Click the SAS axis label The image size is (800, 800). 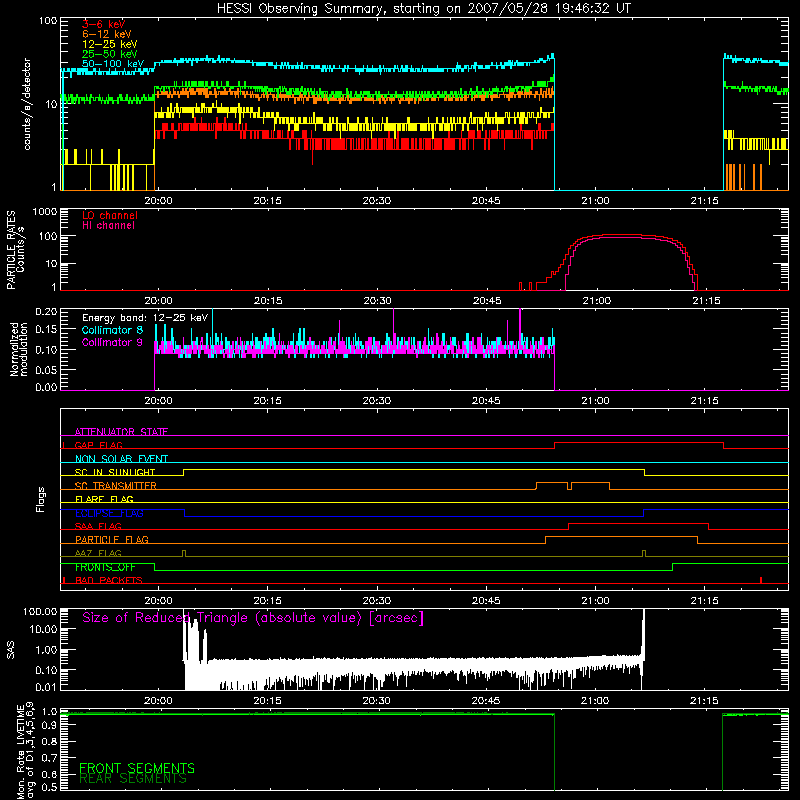pyautogui.click(x=11, y=650)
